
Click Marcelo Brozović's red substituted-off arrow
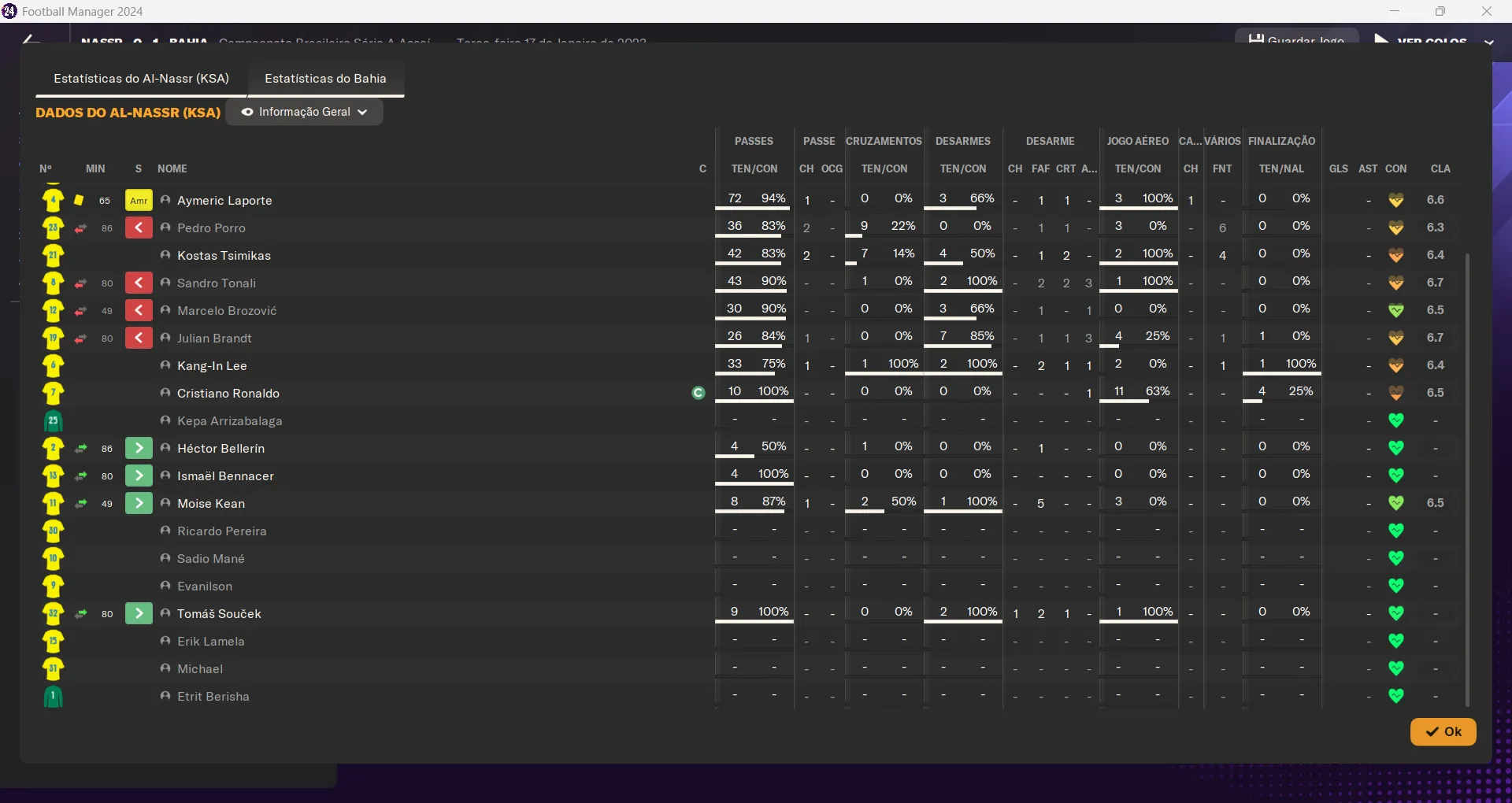pos(139,310)
